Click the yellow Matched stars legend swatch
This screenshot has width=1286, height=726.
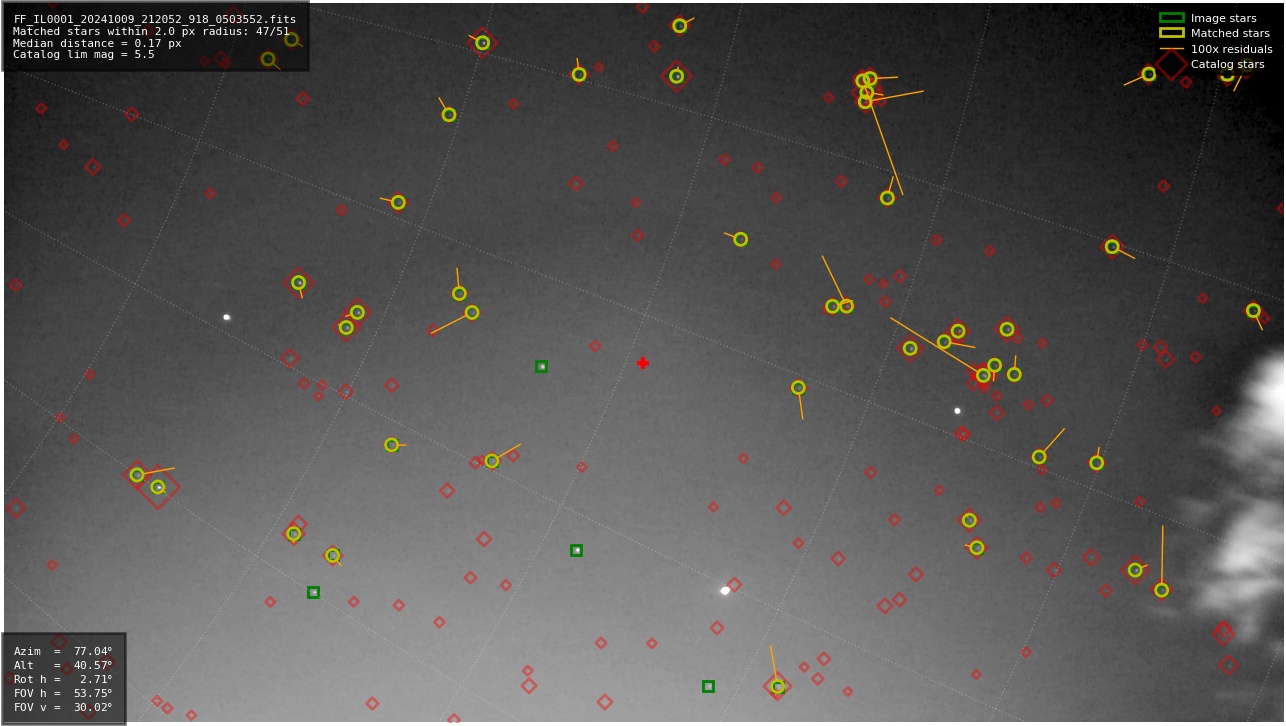click(1171, 33)
